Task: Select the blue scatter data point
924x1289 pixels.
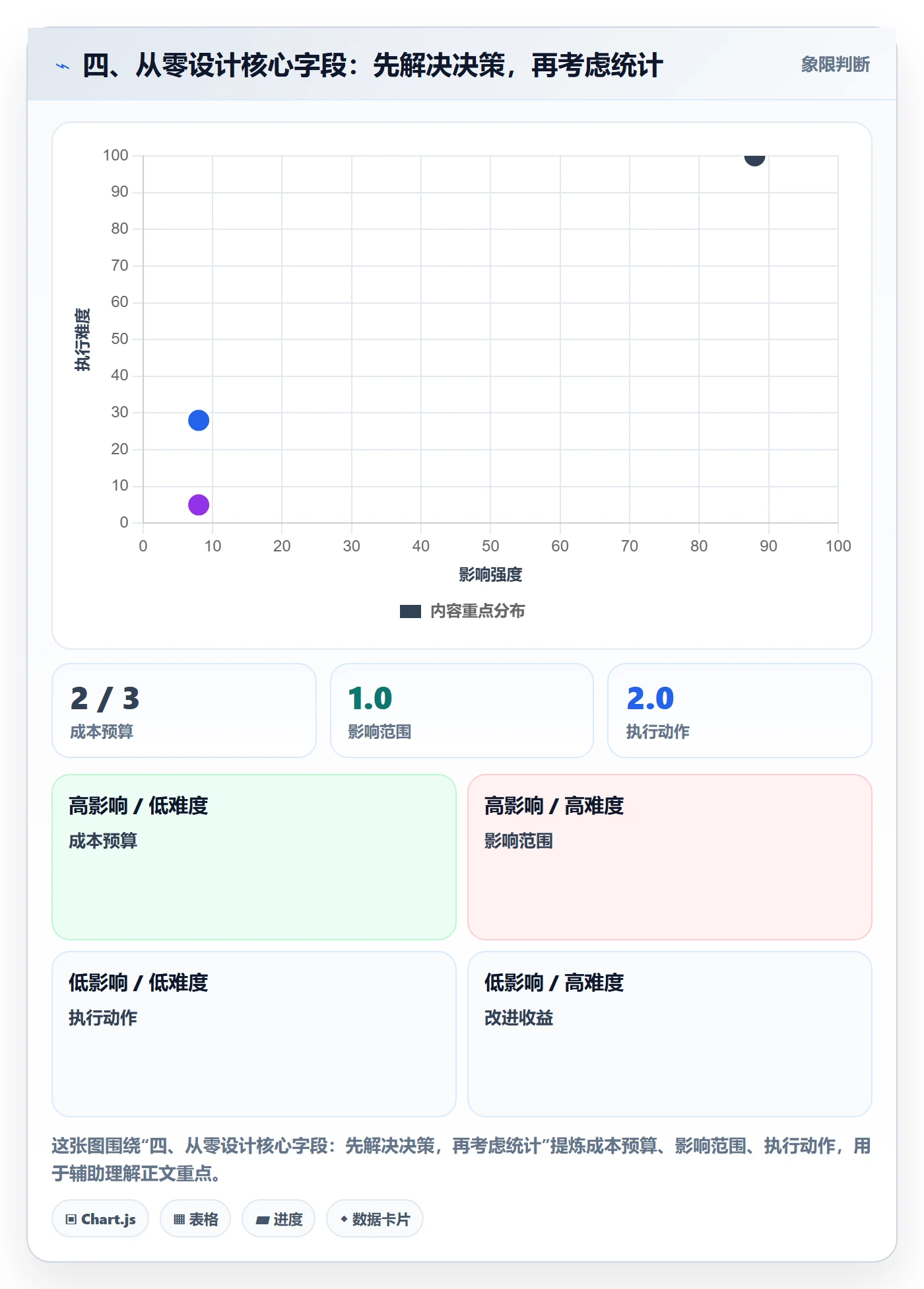Action: pyautogui.click(x=199, y=421)
